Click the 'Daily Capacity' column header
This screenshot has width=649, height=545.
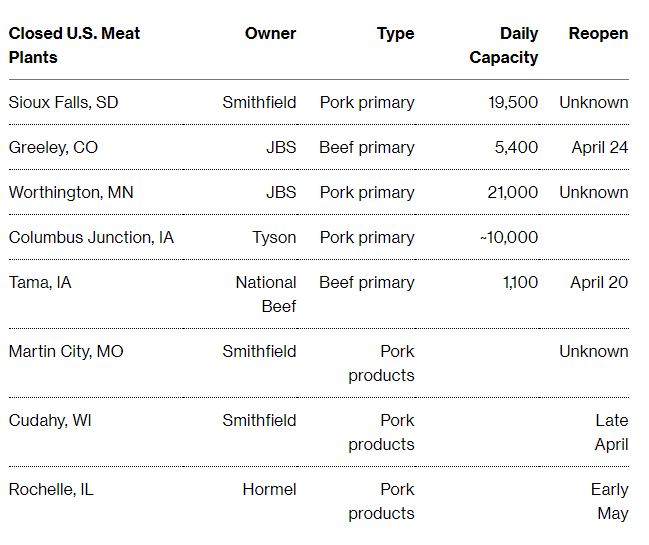(x=504, y=46)
